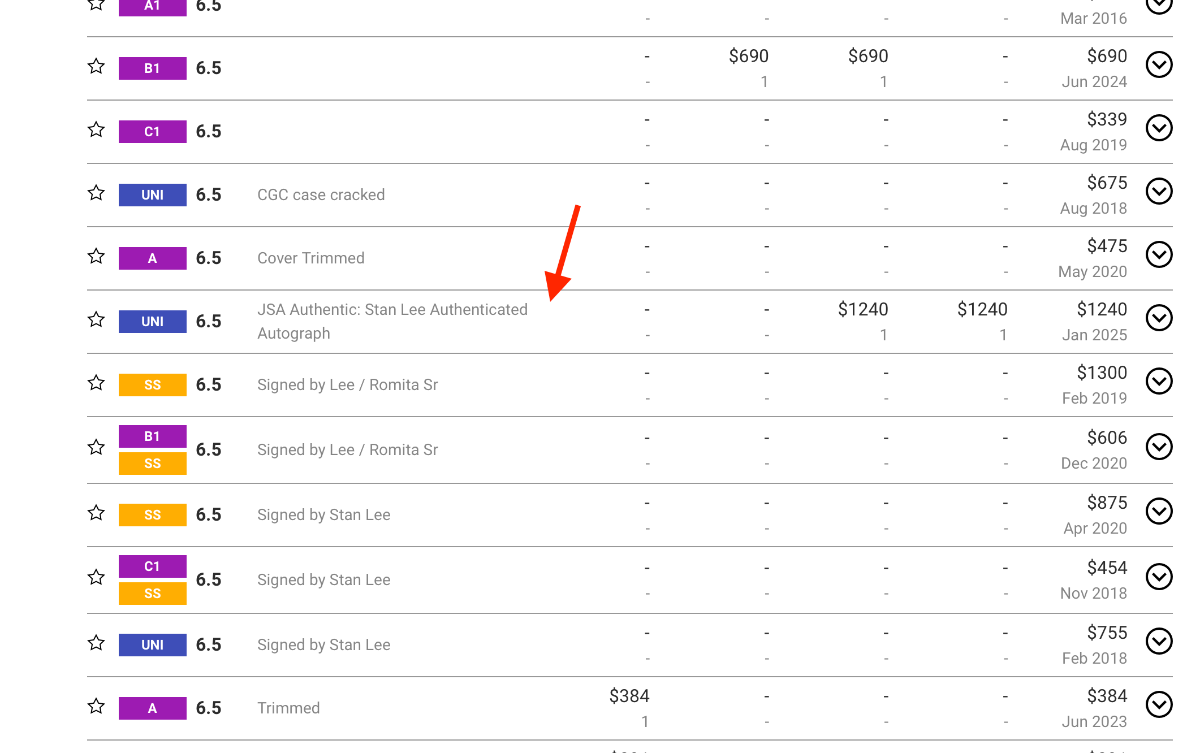Expand the $339 Aug 2019 row
Viewport: 1200px width, 753px height.
[x=1158, y=129]
